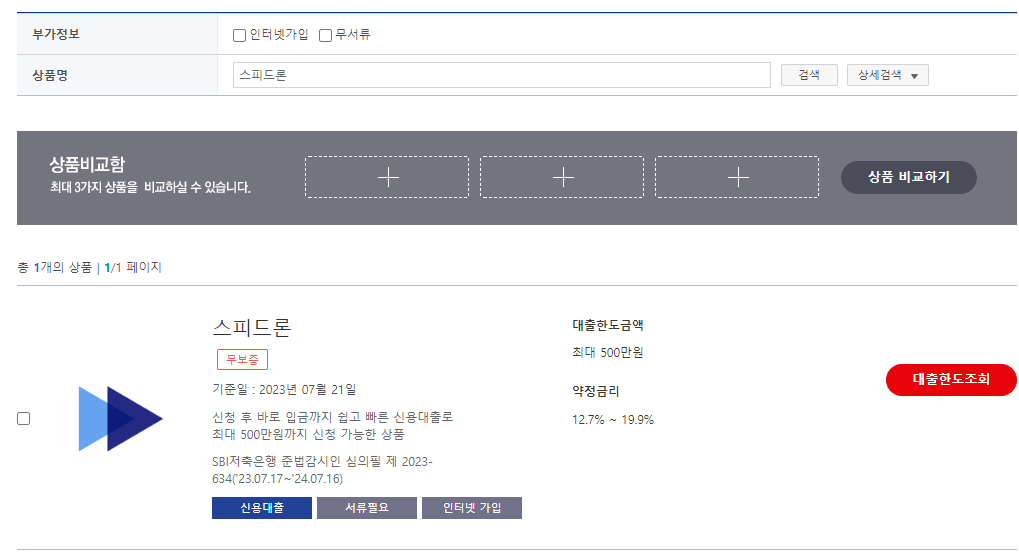1019x555 pixels.
Task: Click the SBI blue arrow logo
Action: click(x=120, y=419)
